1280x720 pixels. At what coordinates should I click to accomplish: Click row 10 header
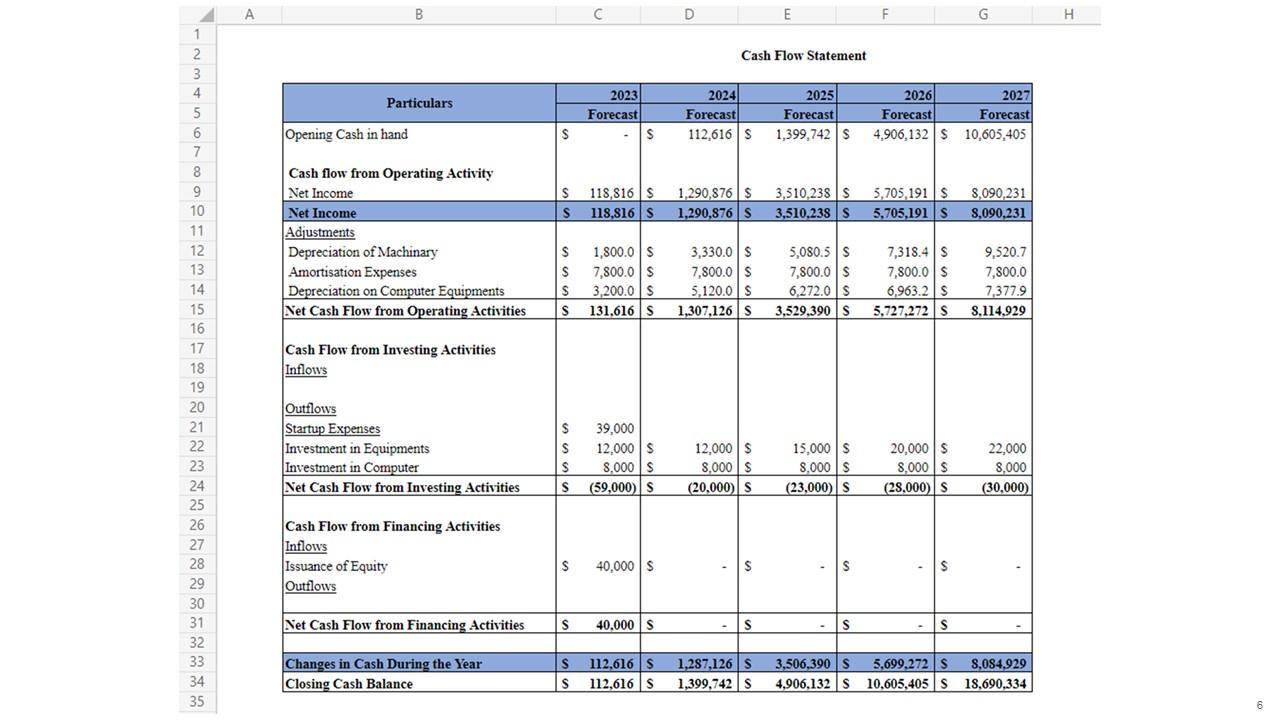tap(197, 212)
